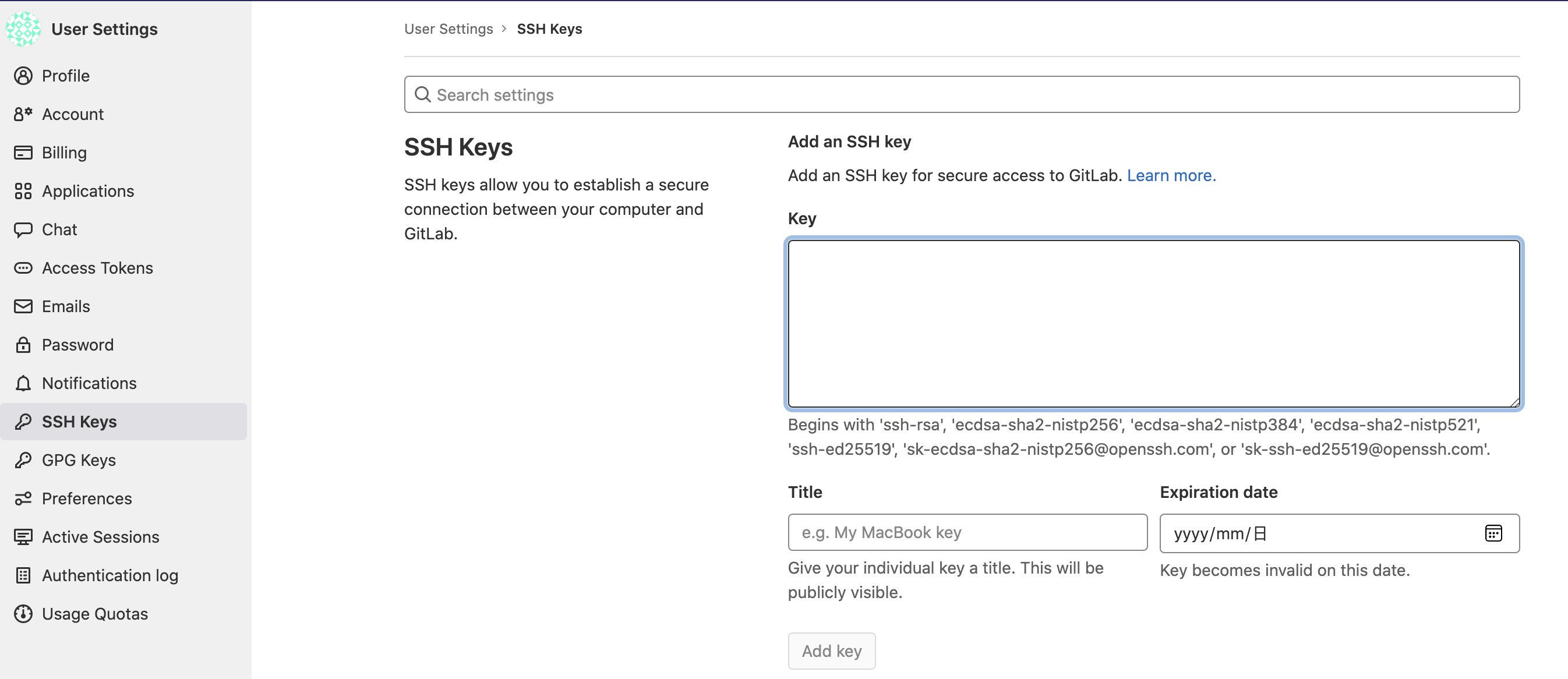This screenshot has height=679, width=1568.
Task: Open the Billing page
Action: point(123,152)
